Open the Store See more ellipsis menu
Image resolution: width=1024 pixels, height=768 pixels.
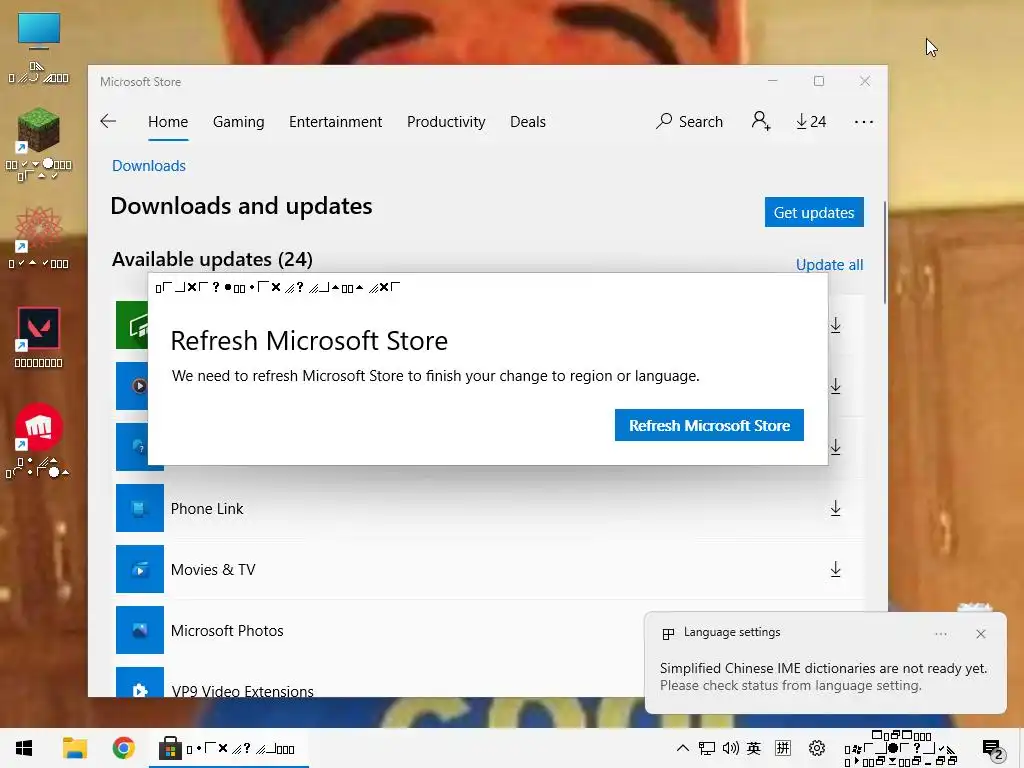[x=863, y=121]
